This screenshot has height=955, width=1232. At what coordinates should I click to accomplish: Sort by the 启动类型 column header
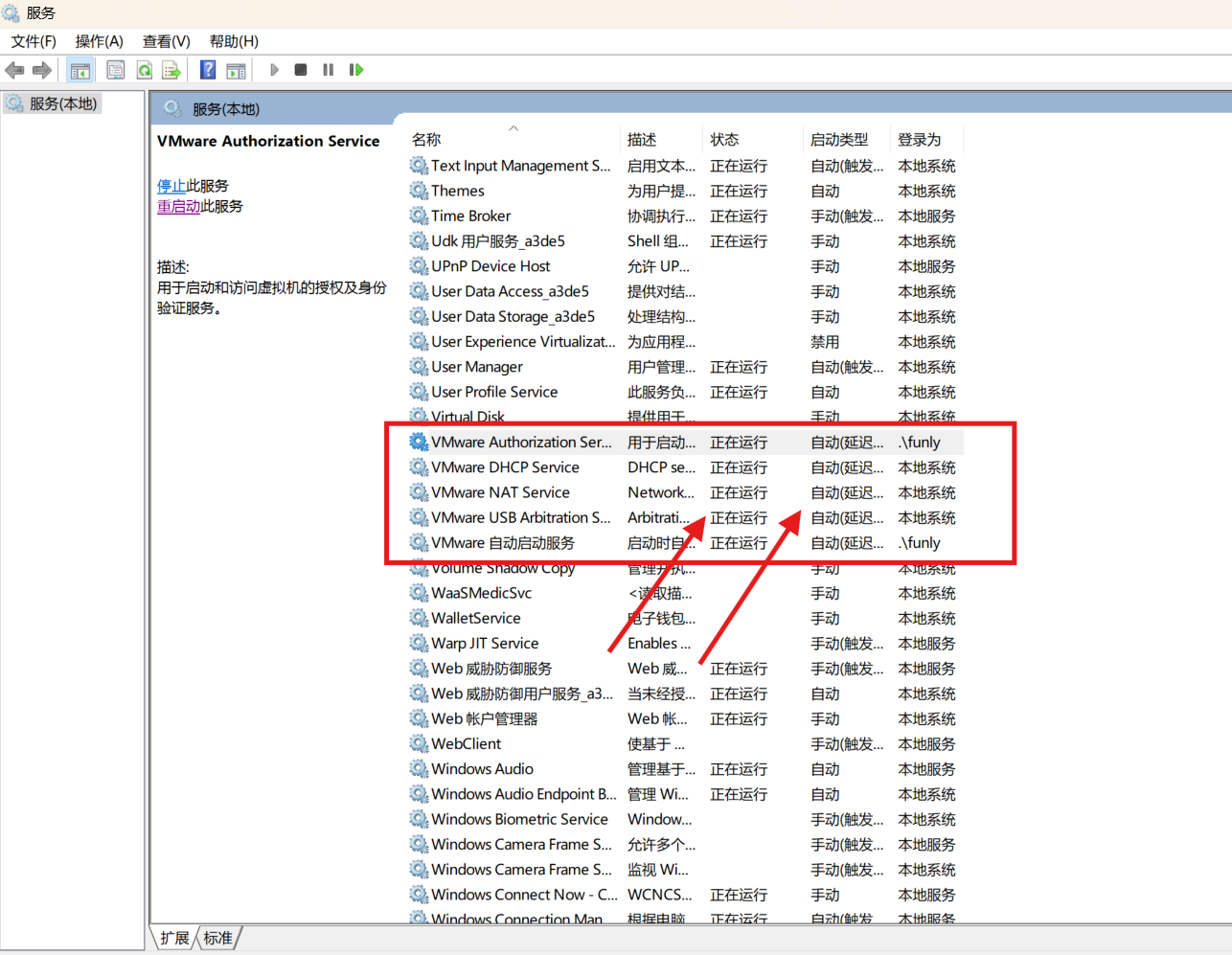click(x=848, y=139)
